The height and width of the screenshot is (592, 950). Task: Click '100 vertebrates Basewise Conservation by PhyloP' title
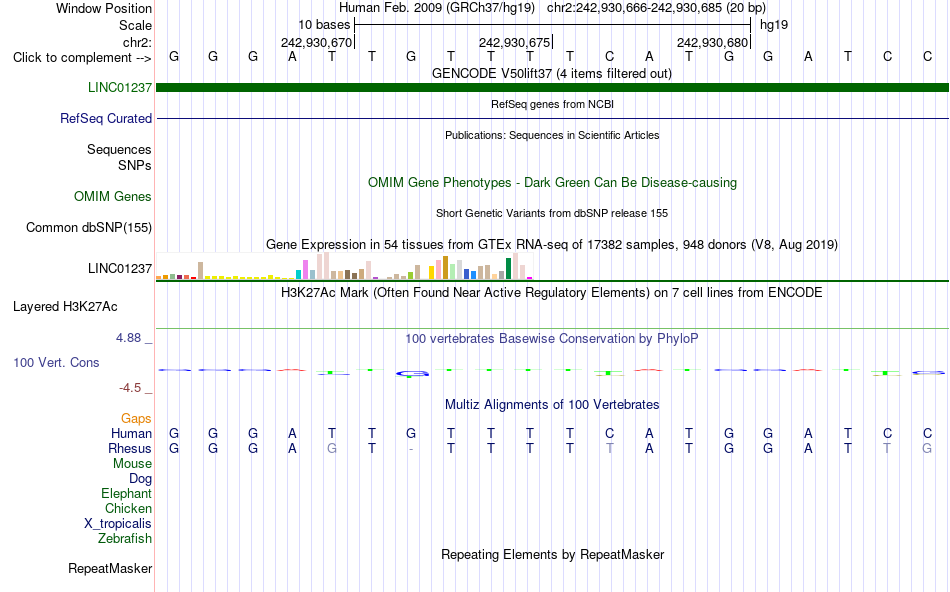(x=552, y=339)
